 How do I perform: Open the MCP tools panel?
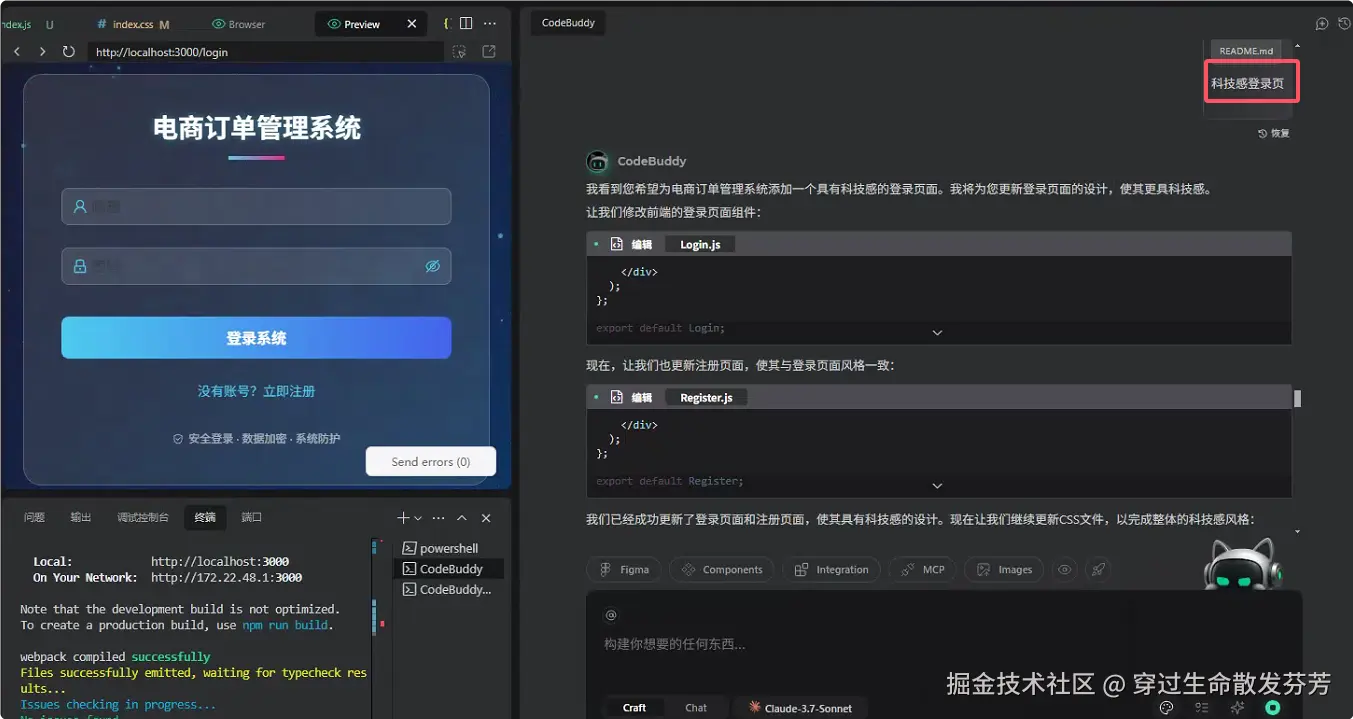pos(922,569)
